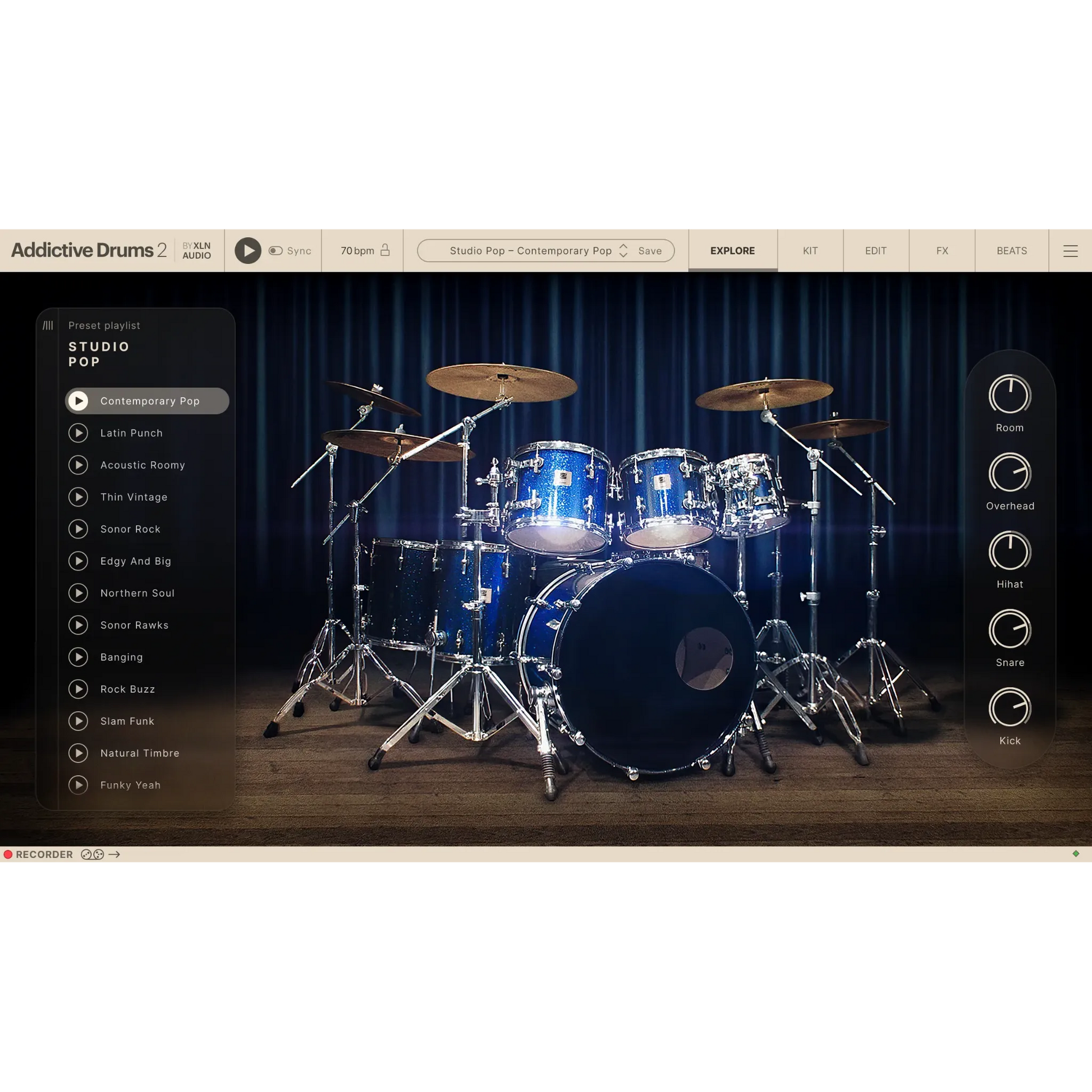1092x1092 pixels.
Task: Preview the Slam Funk preset play icon
Action: pyautogui.click(x=79, y=721)
